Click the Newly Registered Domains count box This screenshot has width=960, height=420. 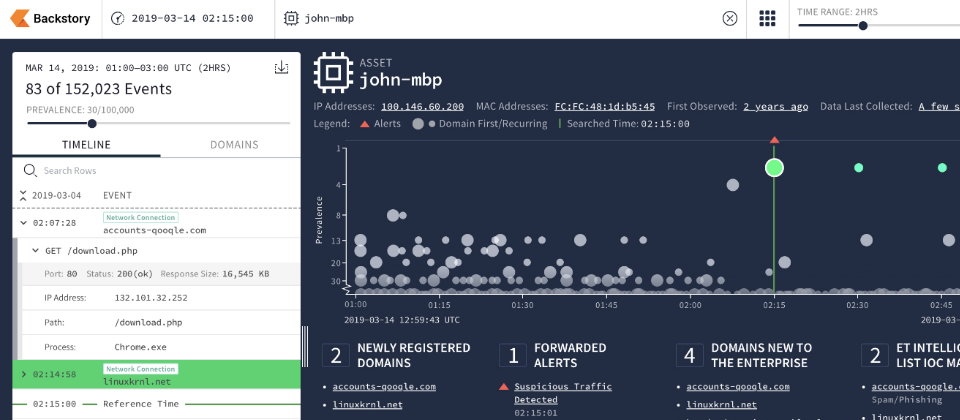[x=336, y=355]
